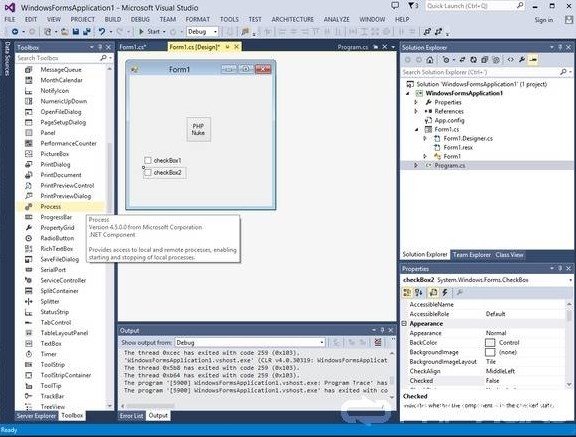
Task: Expand the Properties node in Solution Explorer
Action: pos(416,102)
